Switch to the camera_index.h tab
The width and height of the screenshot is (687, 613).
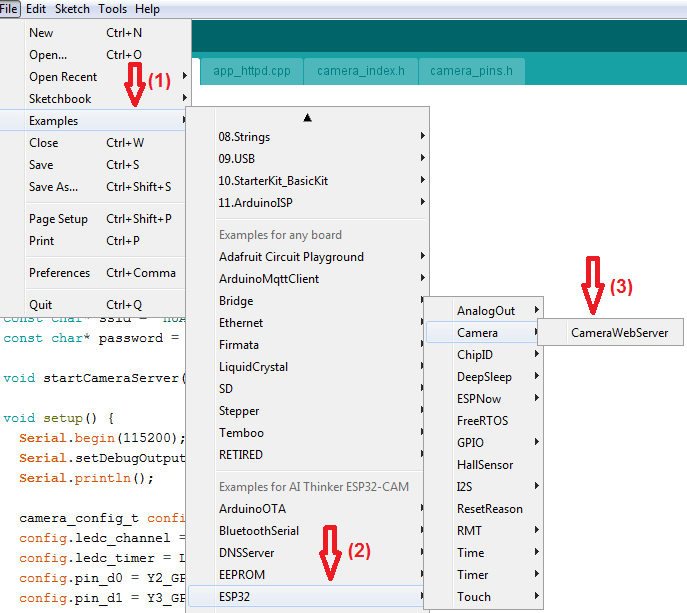tap(361, 71)
